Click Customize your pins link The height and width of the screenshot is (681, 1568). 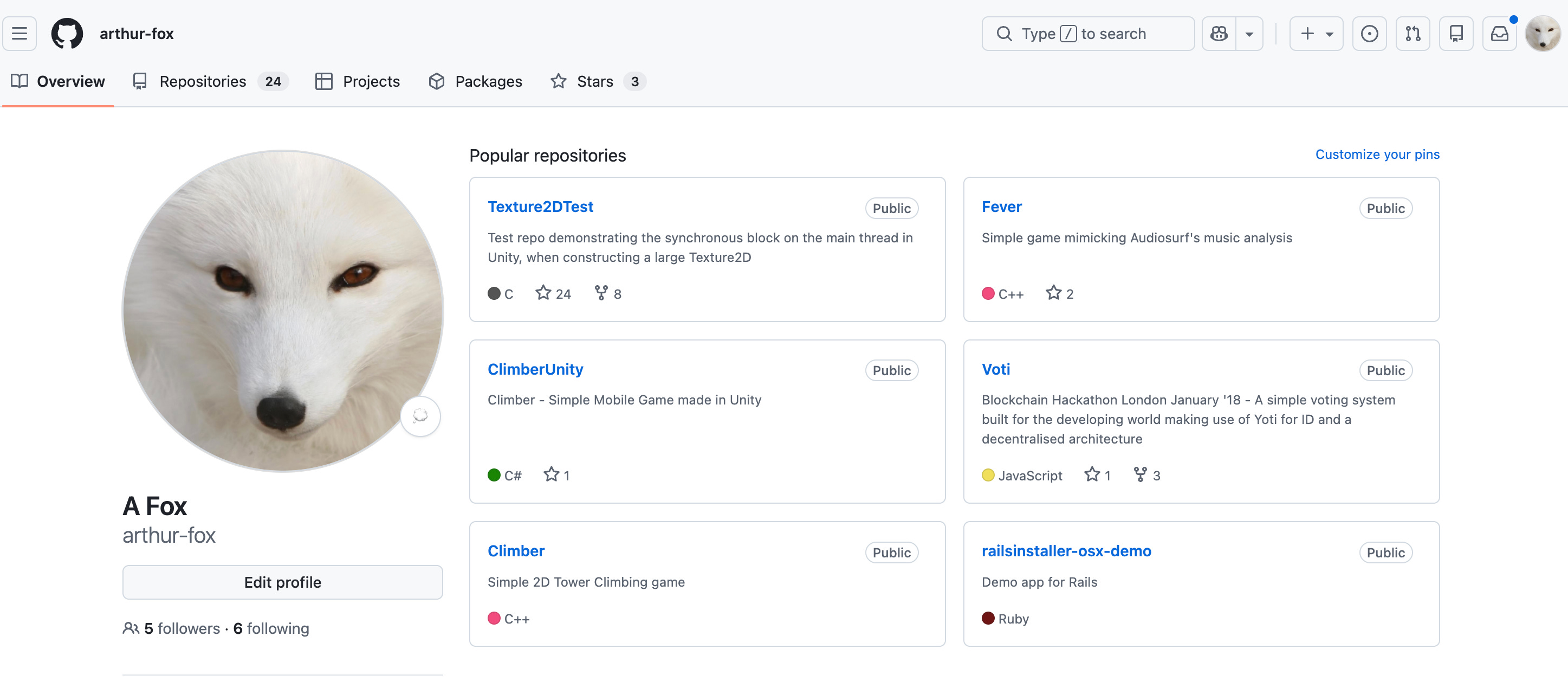(1377, 154)
